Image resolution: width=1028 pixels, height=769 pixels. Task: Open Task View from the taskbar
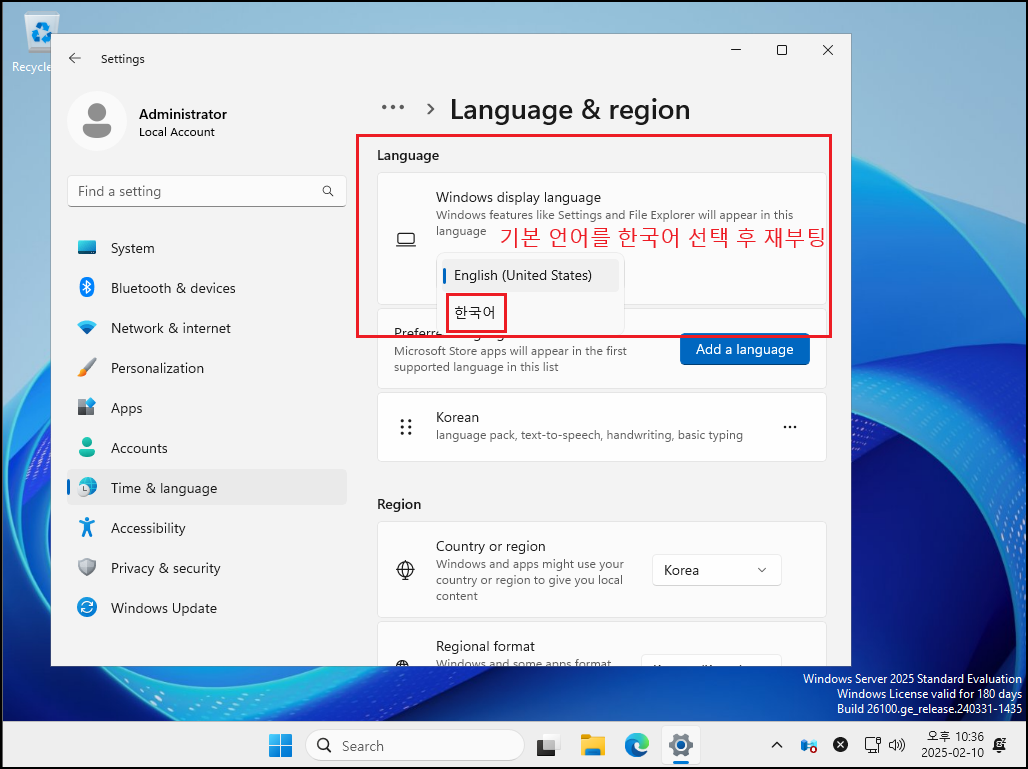[548, 746]
